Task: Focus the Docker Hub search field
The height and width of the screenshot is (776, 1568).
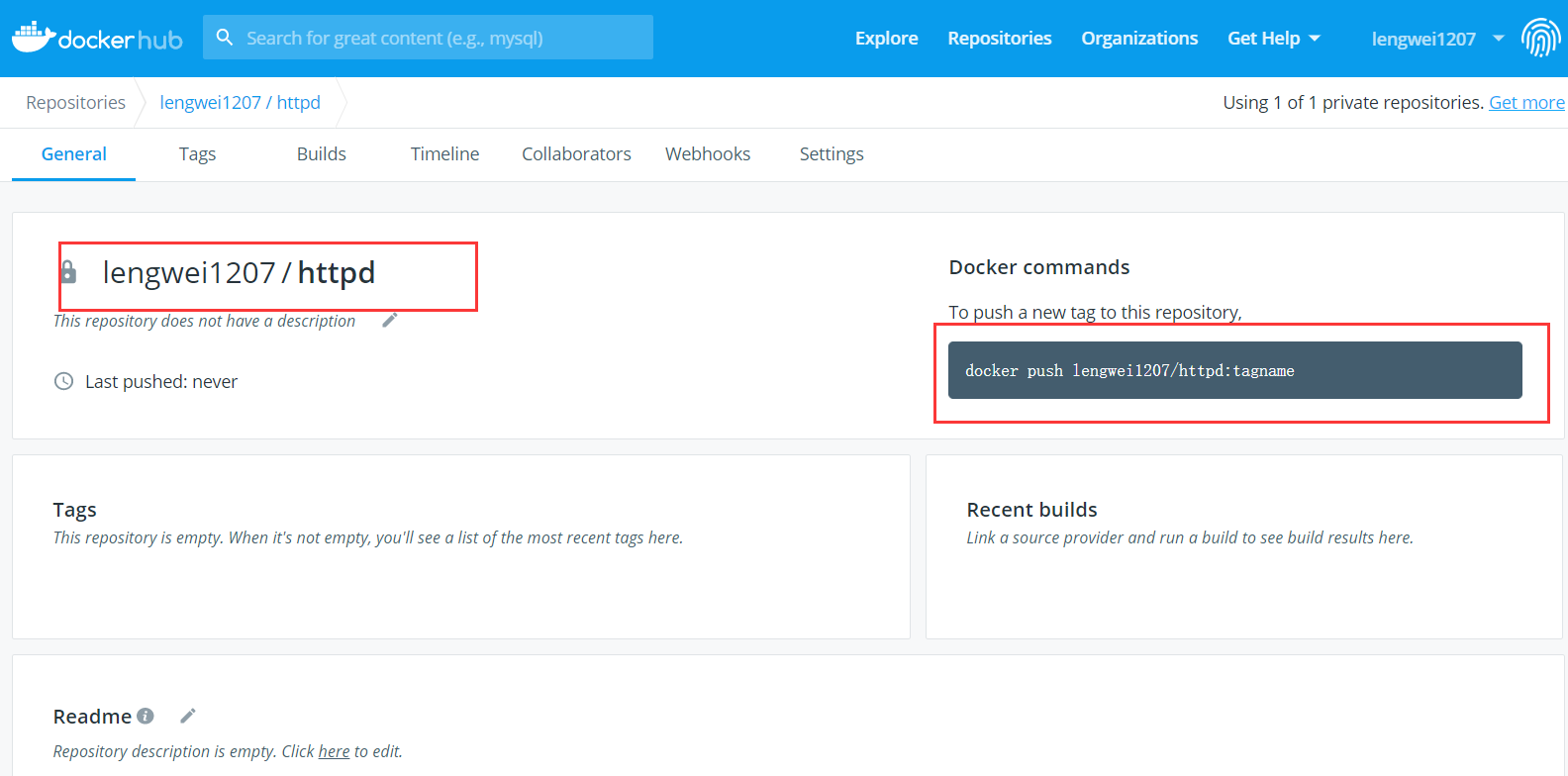Action: [428, 38]
